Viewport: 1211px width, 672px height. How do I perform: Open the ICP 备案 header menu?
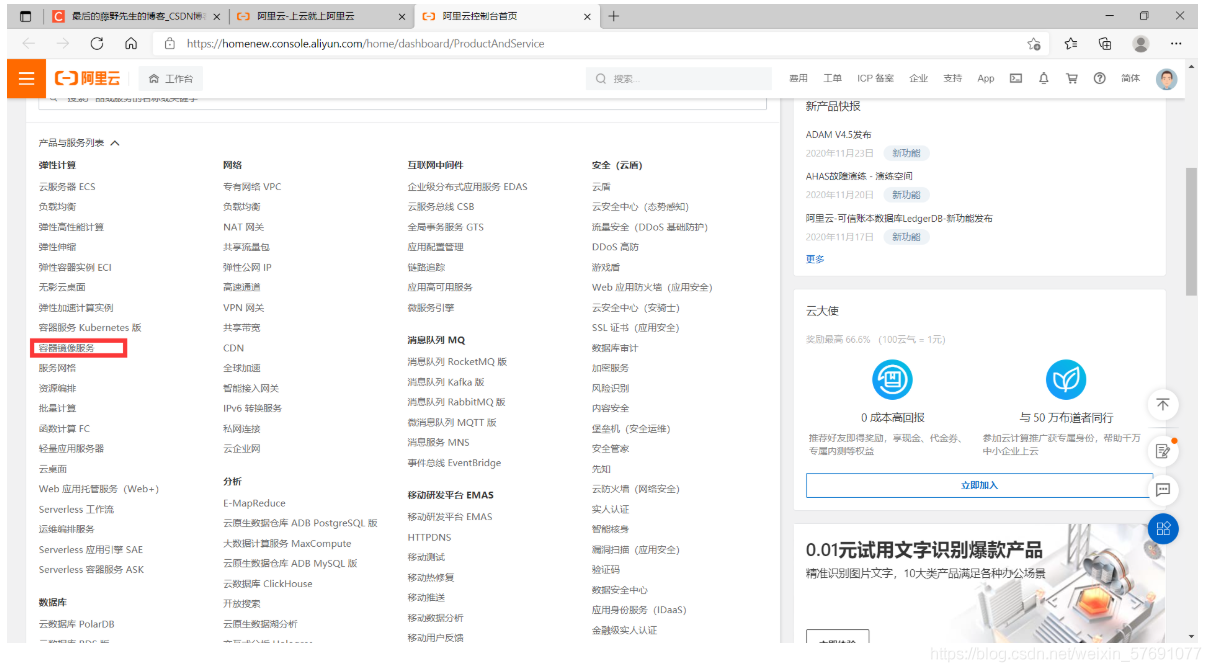(x=875, y=78)
